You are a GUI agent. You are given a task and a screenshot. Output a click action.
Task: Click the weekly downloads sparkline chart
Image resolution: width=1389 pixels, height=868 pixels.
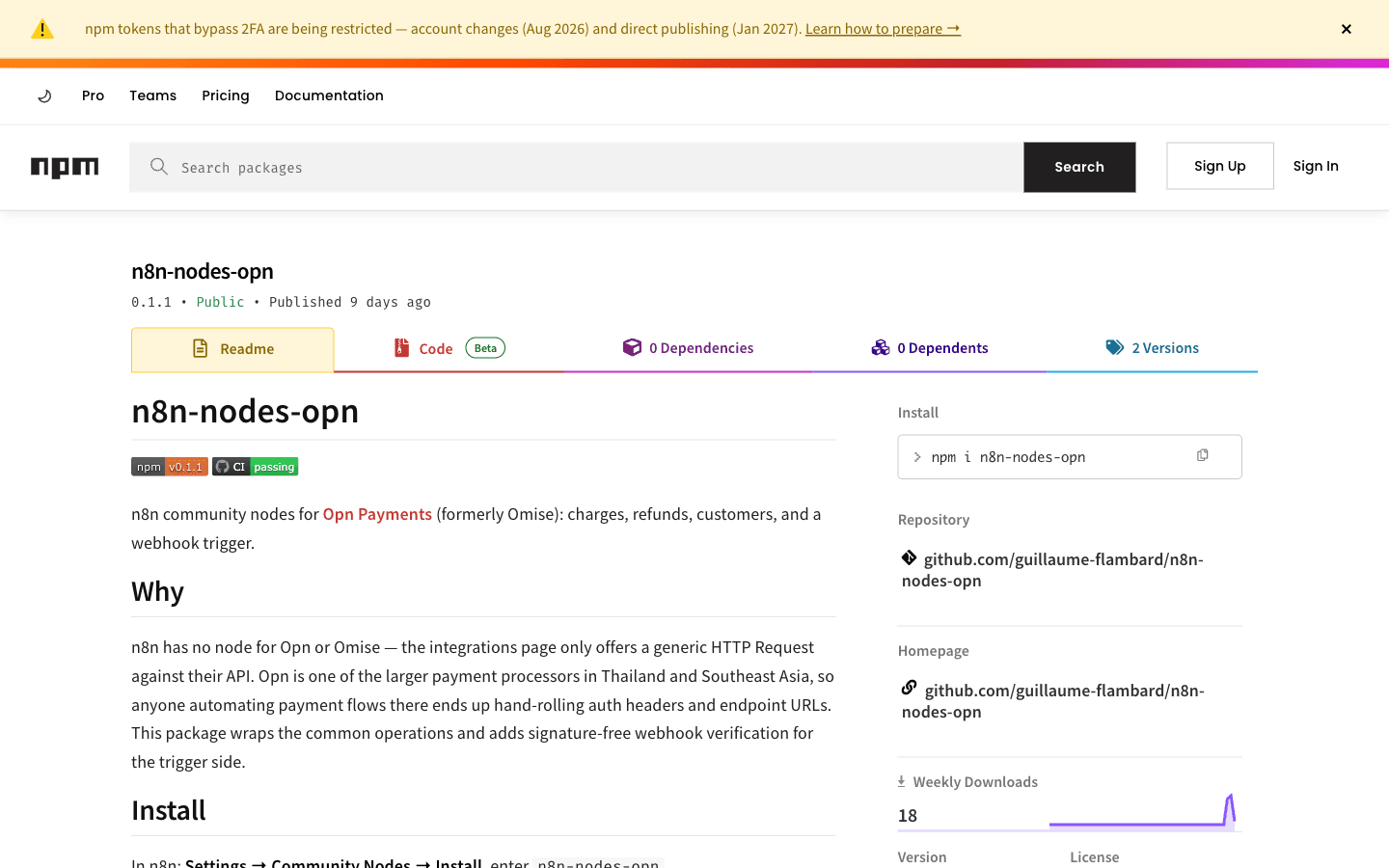1142,811
